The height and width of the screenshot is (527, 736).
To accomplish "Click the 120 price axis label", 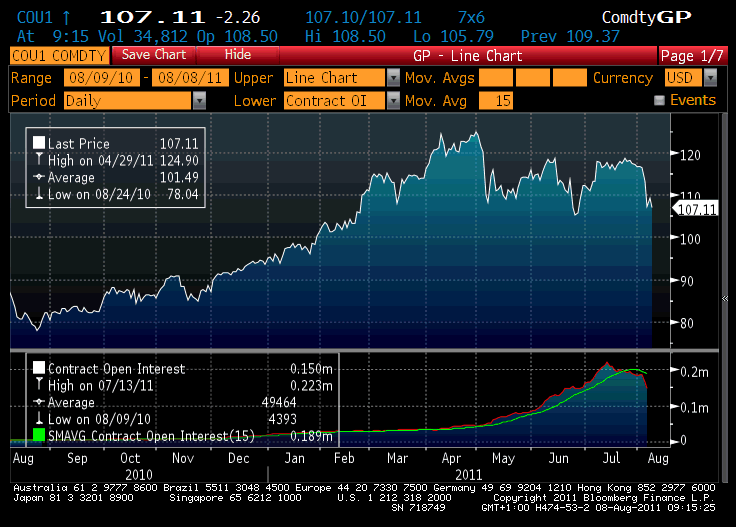I will coord(690,155).
